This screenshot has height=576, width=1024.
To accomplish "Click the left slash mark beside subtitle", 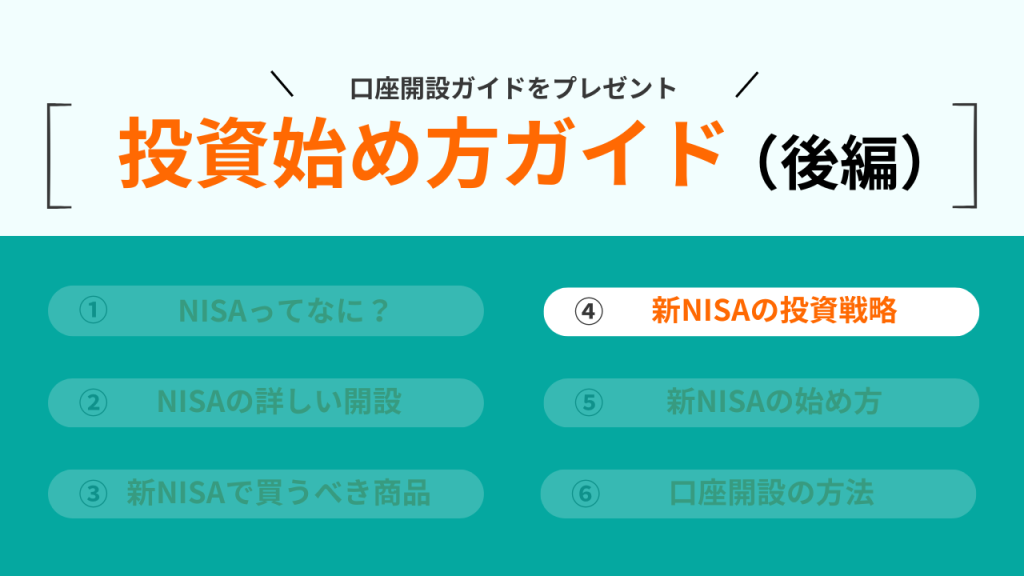I will tap(282, 85).
